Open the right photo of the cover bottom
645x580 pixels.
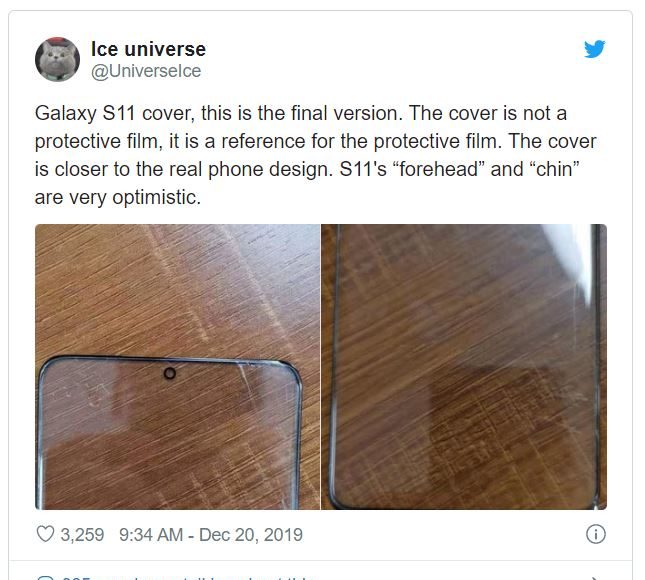pos(464,367)
